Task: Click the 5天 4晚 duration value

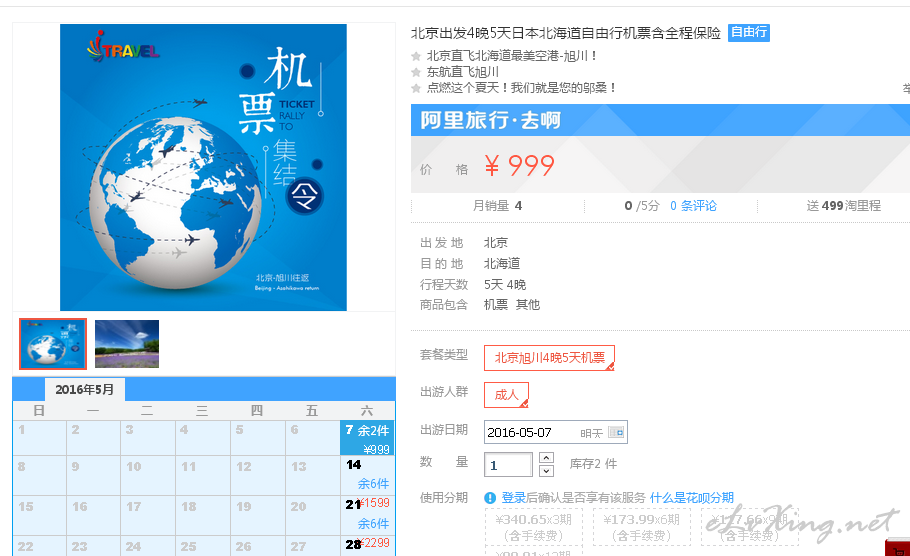Action: click(x=505, y=284)
